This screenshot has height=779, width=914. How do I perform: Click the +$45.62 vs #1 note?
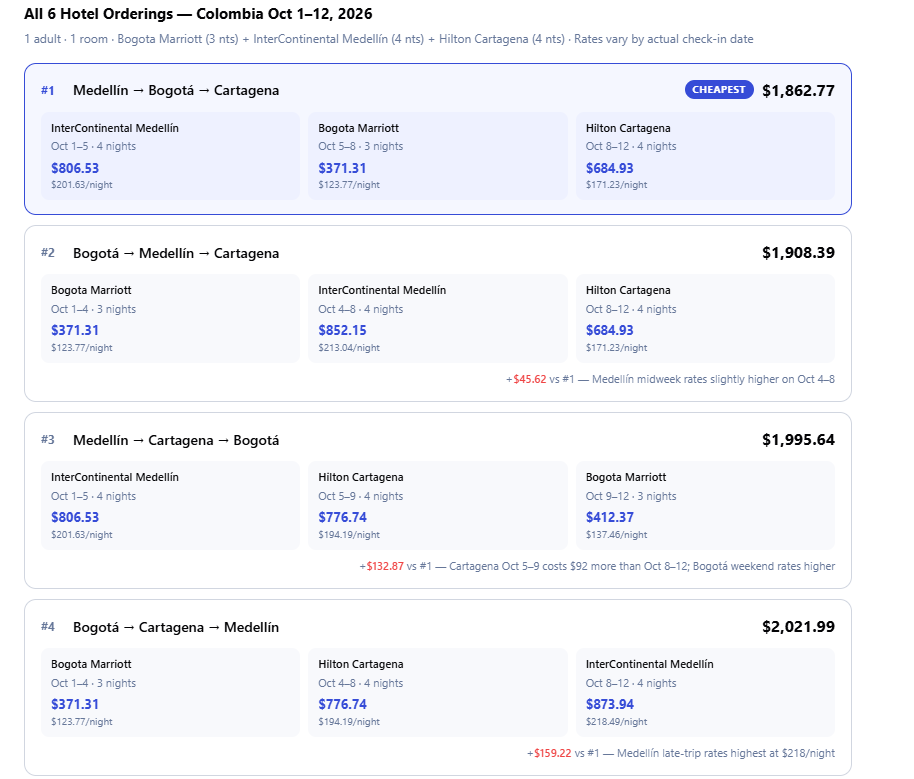670,379
